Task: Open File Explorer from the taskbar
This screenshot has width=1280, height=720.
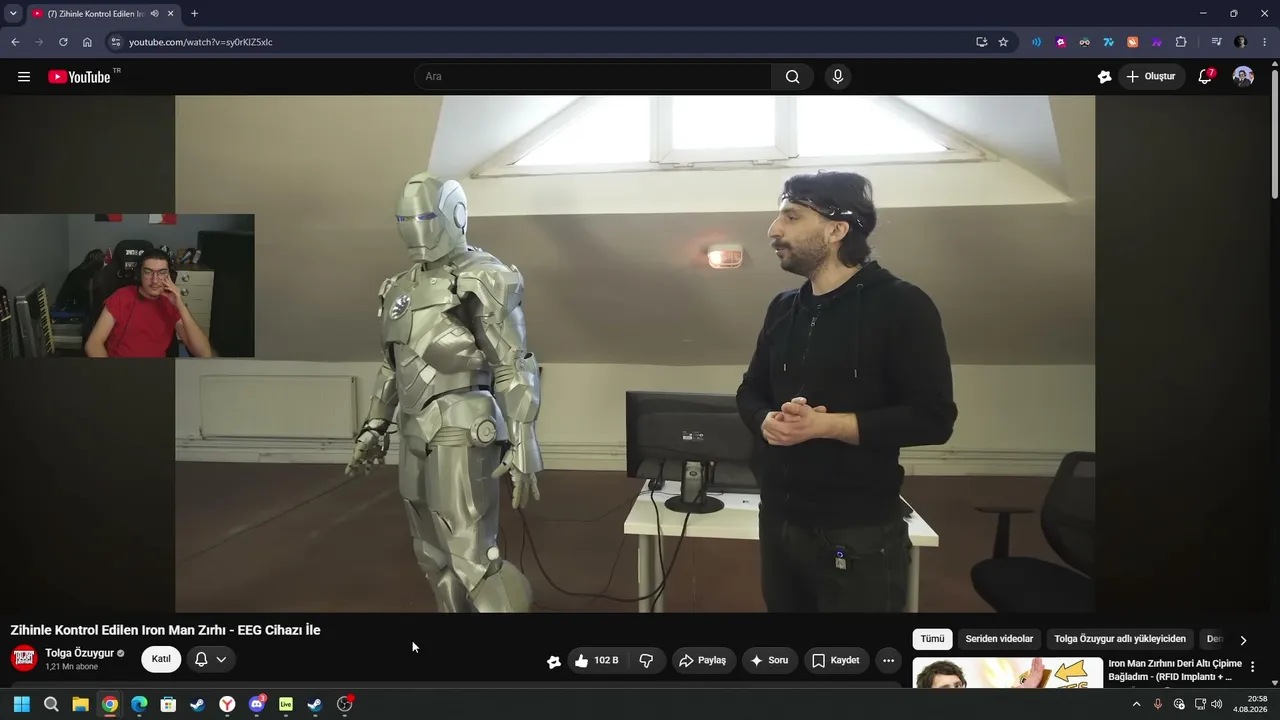Action: pos(80,704)
